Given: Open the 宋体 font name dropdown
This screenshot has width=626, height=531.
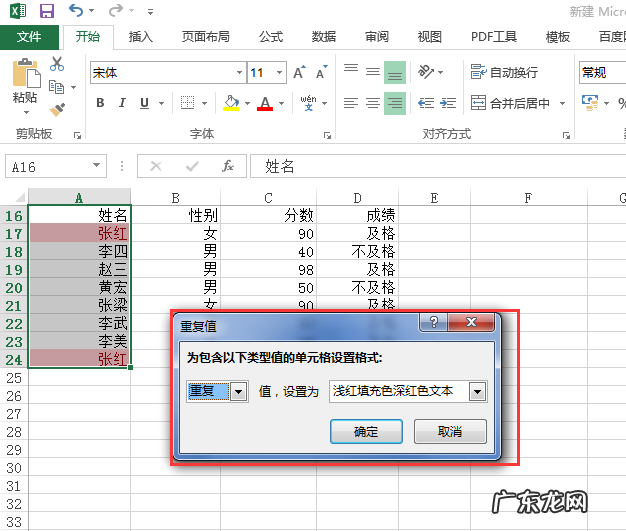Looking at the screenshot, I should (239, 72).
